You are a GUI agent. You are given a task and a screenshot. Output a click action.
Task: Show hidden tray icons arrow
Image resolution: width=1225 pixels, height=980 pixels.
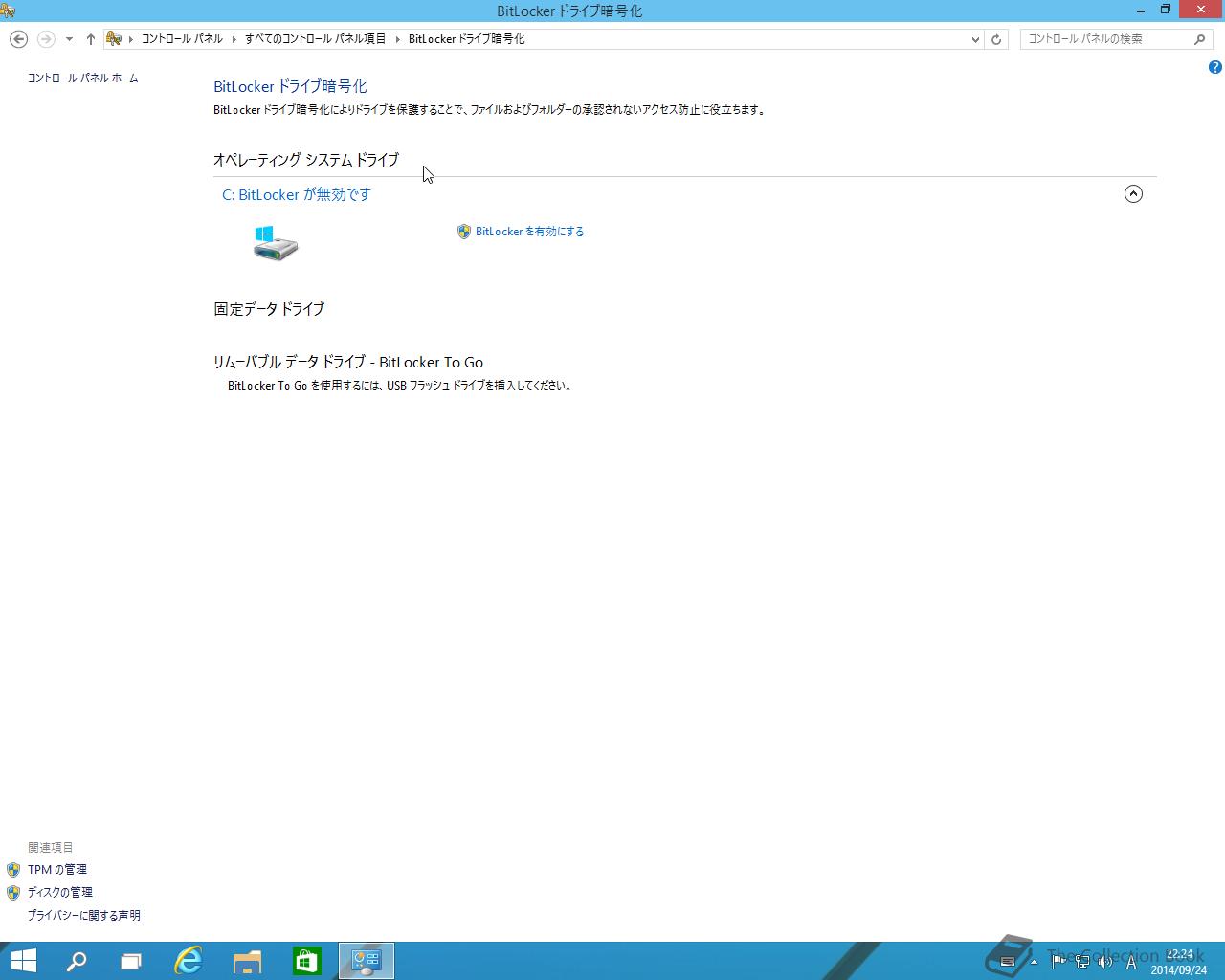(1034, 962)
